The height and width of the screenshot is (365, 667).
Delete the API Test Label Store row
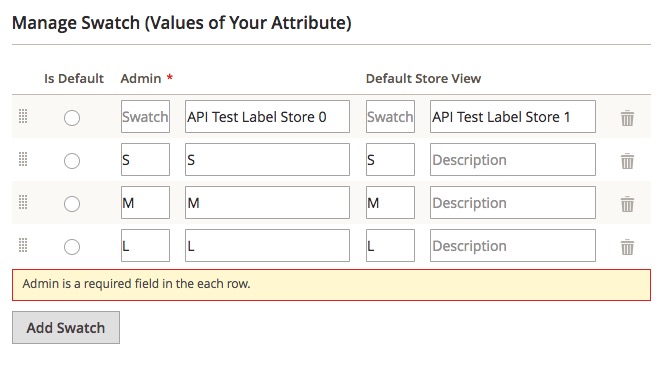pos(627,118)
